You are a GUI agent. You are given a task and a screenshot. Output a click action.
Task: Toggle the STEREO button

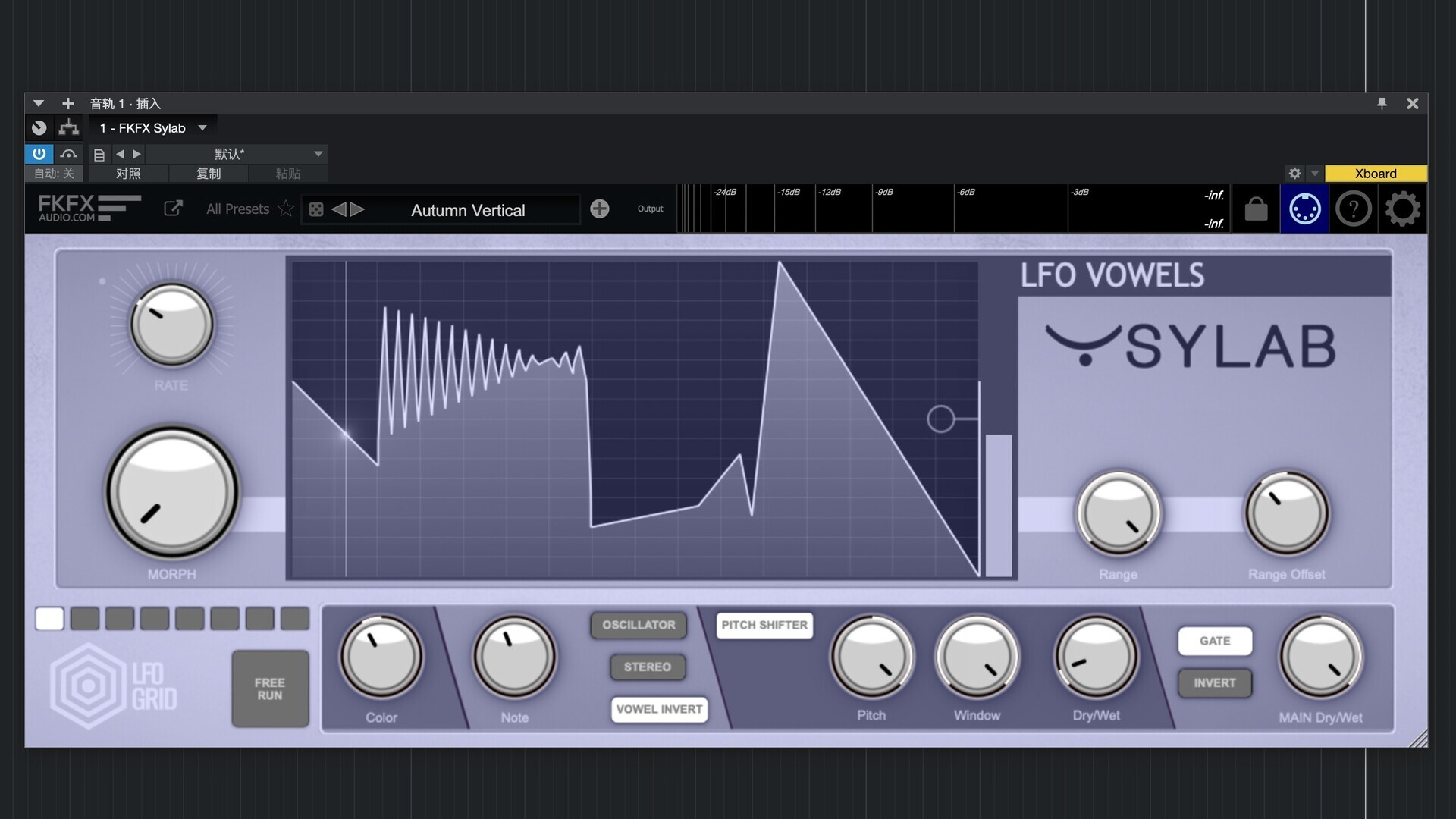pos(647,667)
